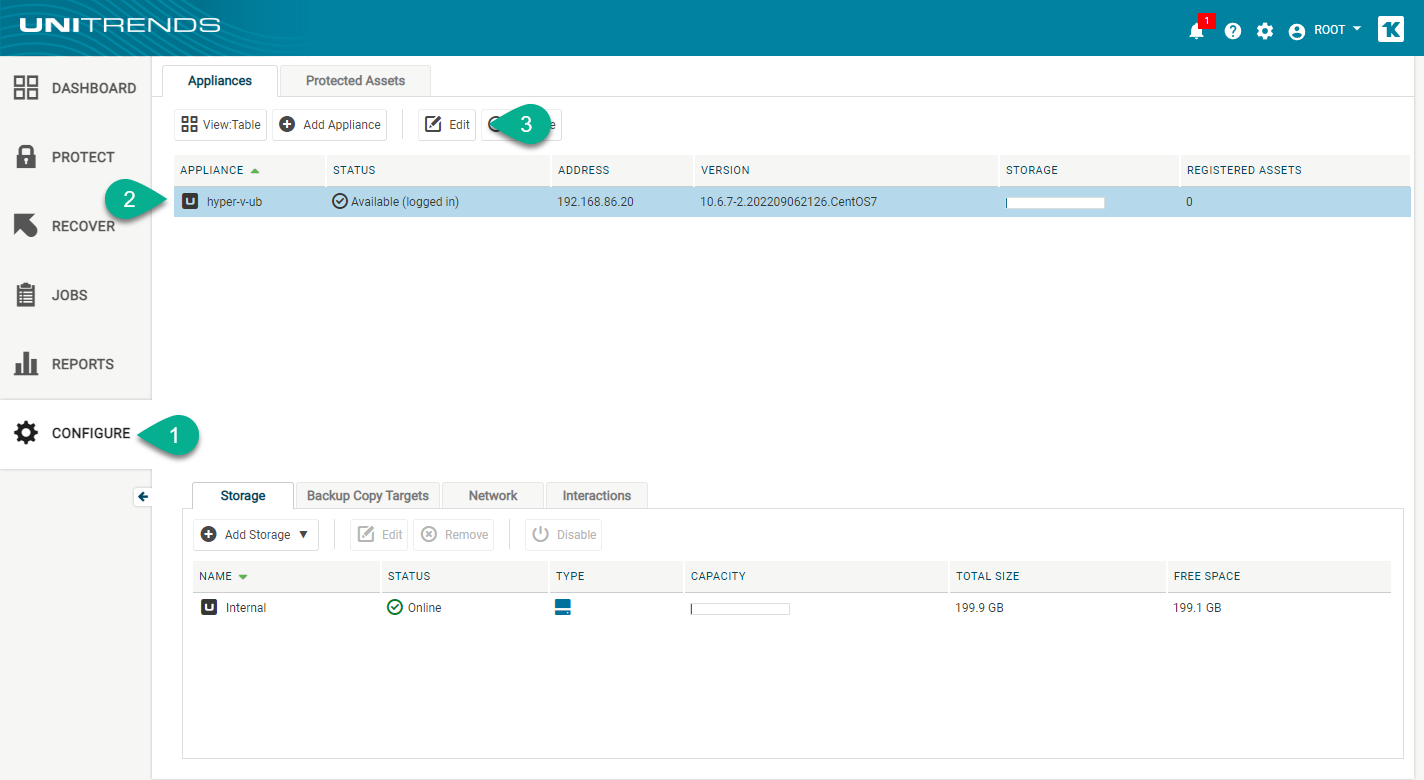Screen dimensions: 1424x780
Task: Switch to the Interactions tab
Action: tap(597, 496)
